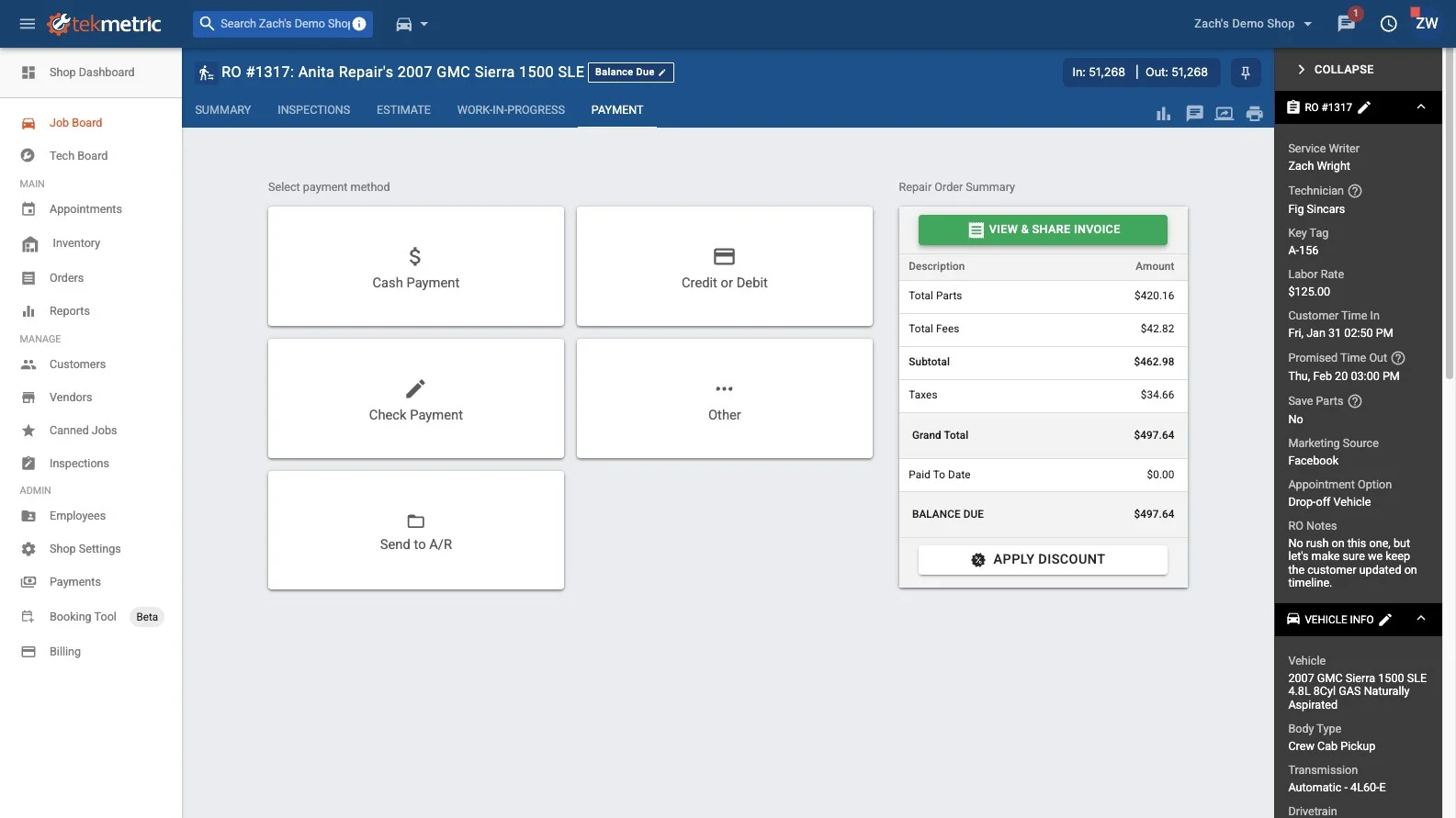Open Customers page
1456x818 pixels.
[x=91, y=364]
